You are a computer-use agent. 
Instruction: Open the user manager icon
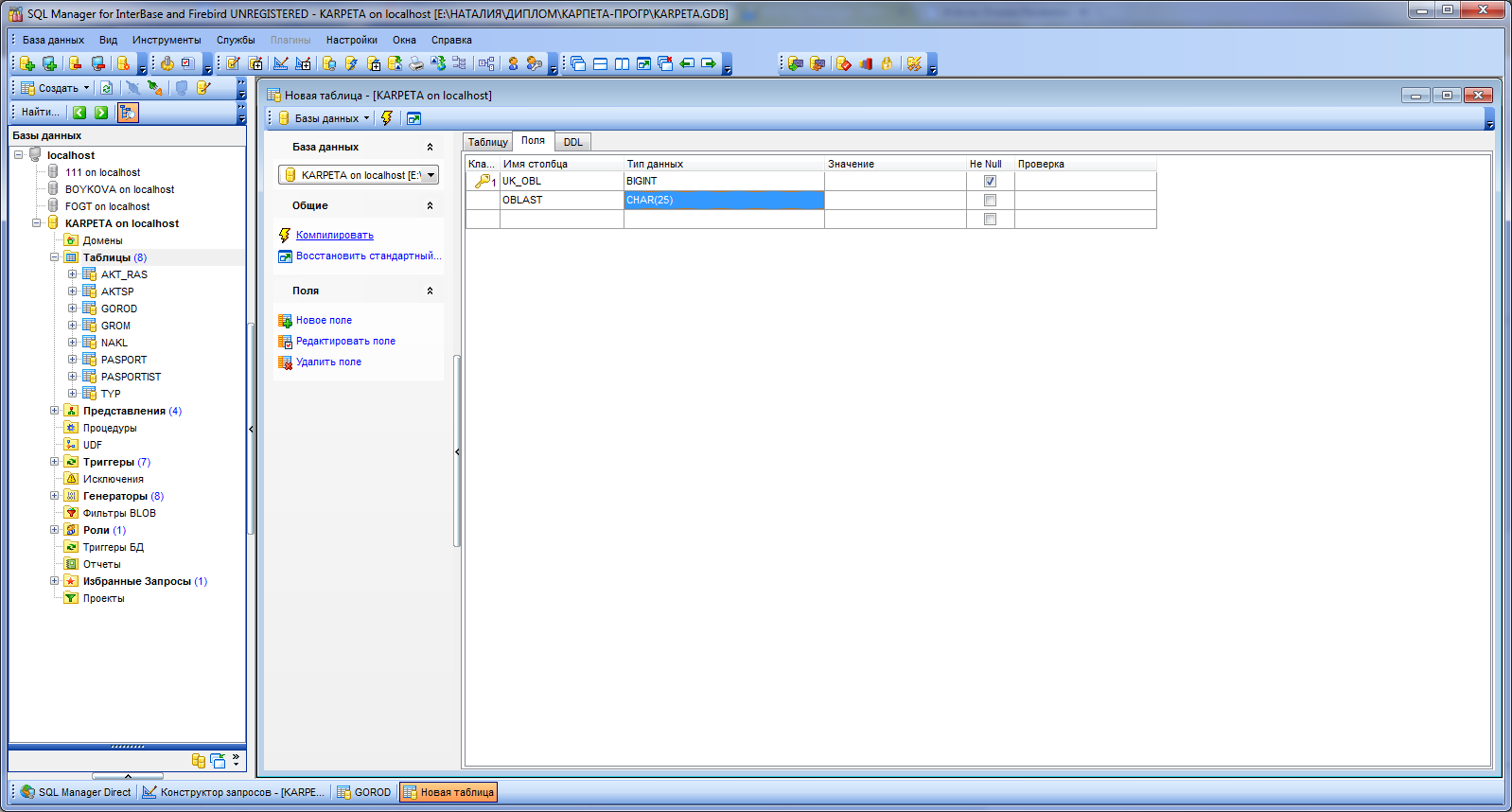(x=513, y=63)
